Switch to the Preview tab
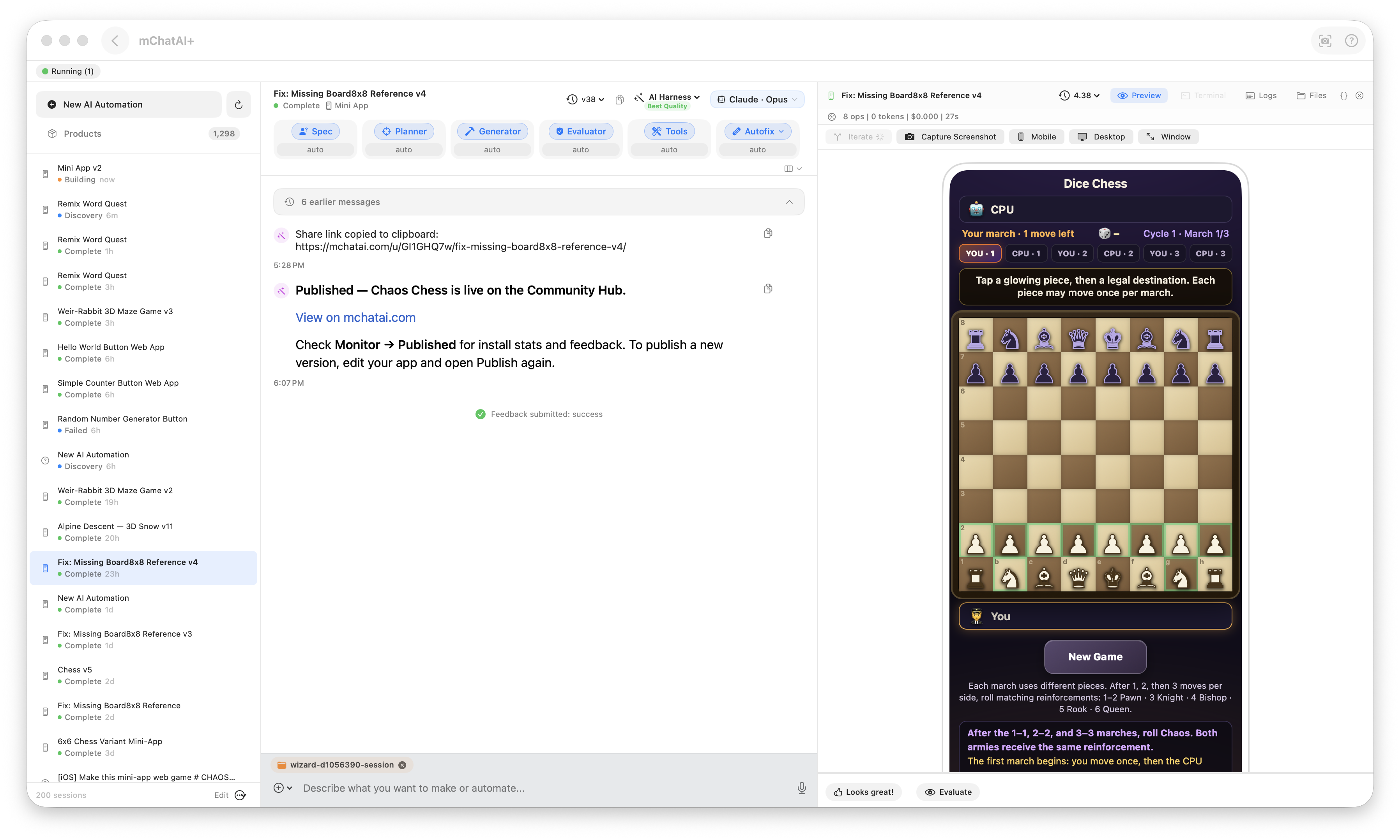 coord(1139,96)
